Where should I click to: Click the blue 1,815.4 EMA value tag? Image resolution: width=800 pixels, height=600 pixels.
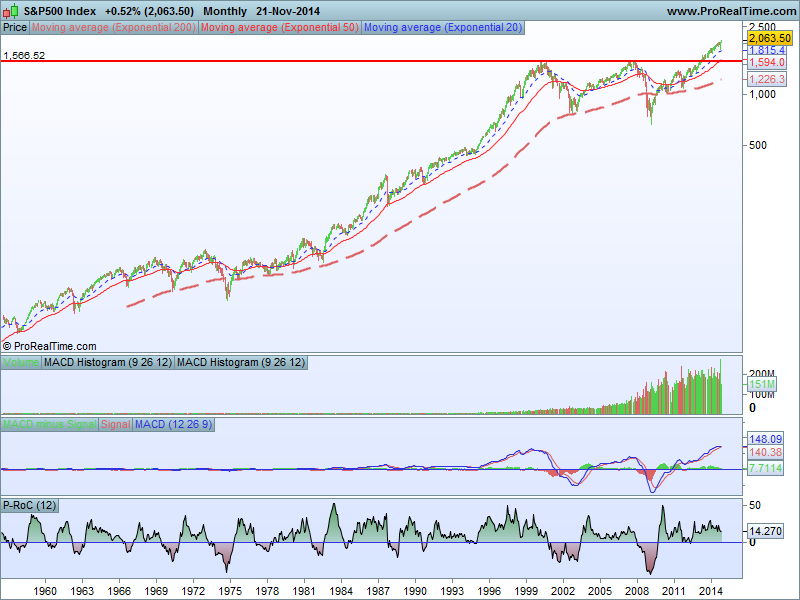coord(767,50)
